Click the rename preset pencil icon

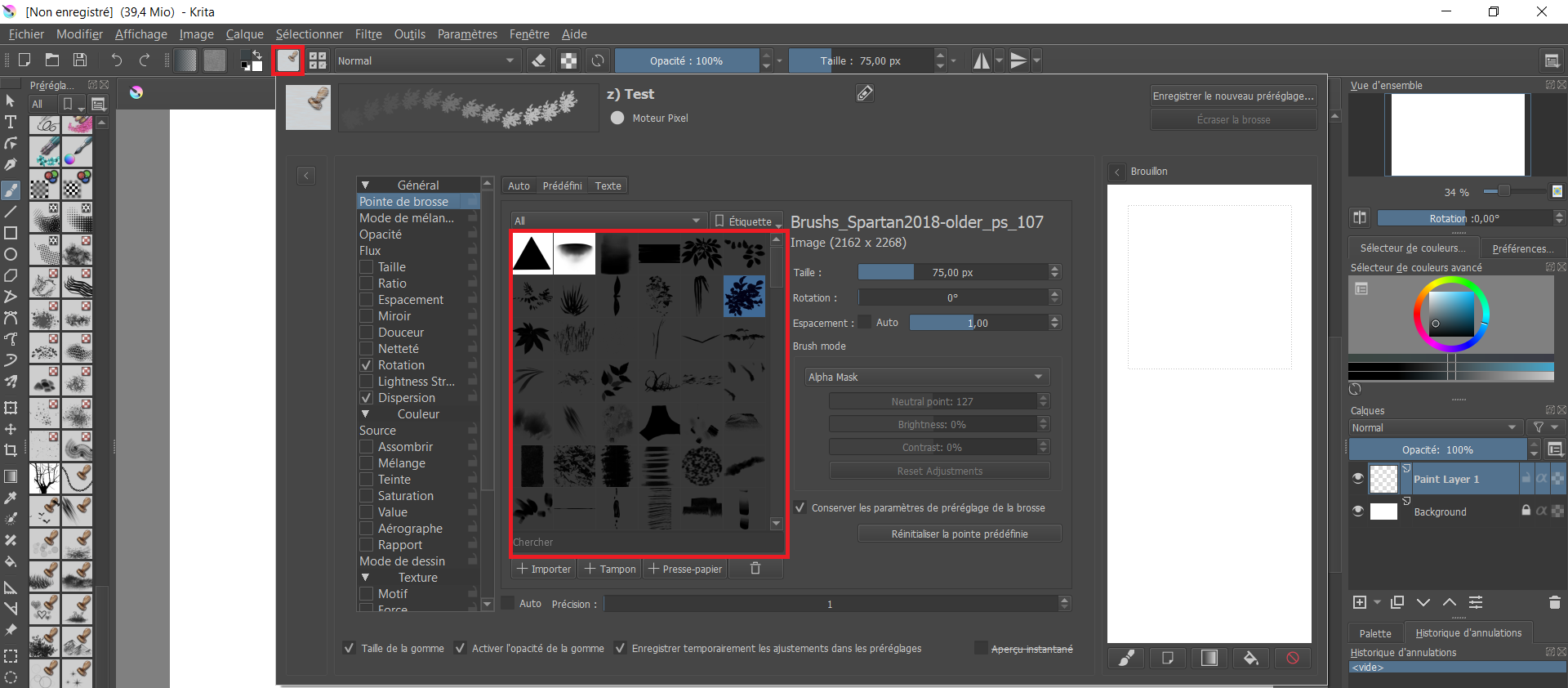(x=865, y=94)
